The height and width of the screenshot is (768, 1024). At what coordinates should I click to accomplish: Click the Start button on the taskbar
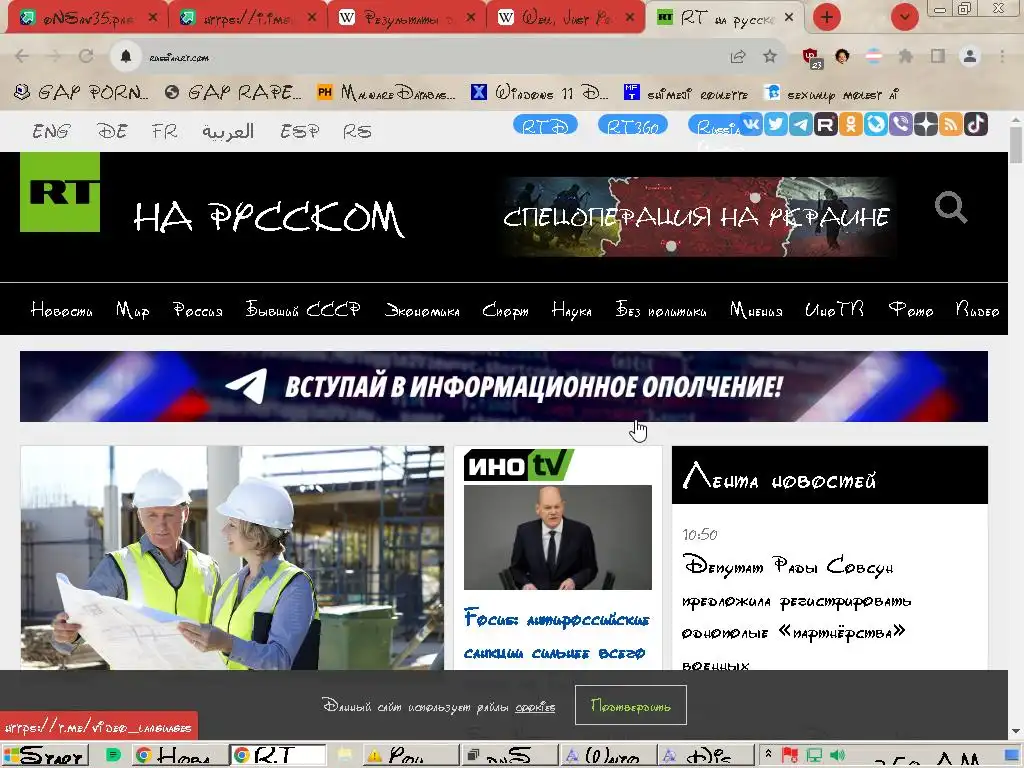point(44,756)
